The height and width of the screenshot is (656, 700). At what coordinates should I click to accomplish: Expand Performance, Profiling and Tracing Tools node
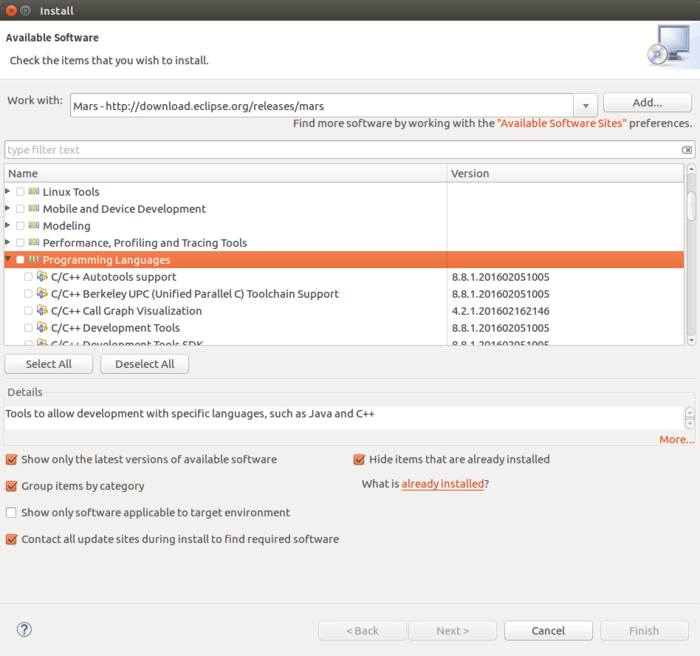(8, 242)
